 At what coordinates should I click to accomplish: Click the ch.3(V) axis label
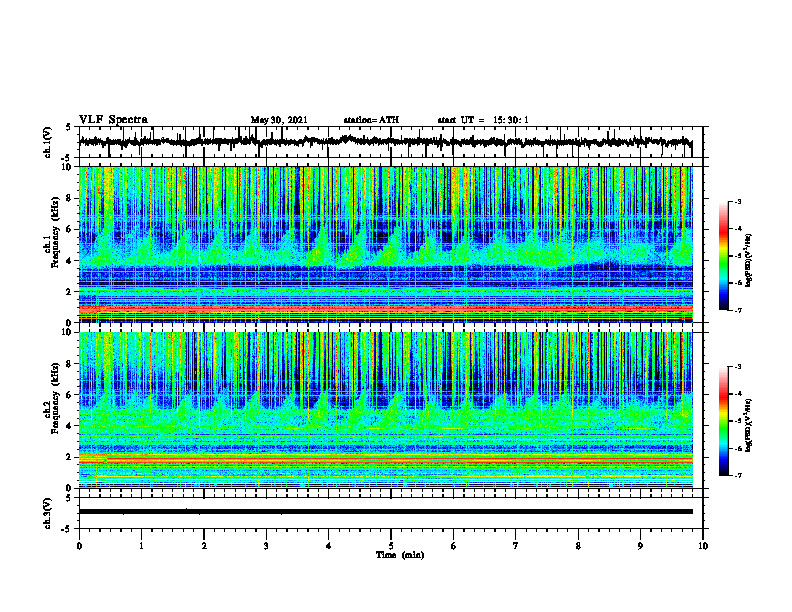(x=48, y=513)
